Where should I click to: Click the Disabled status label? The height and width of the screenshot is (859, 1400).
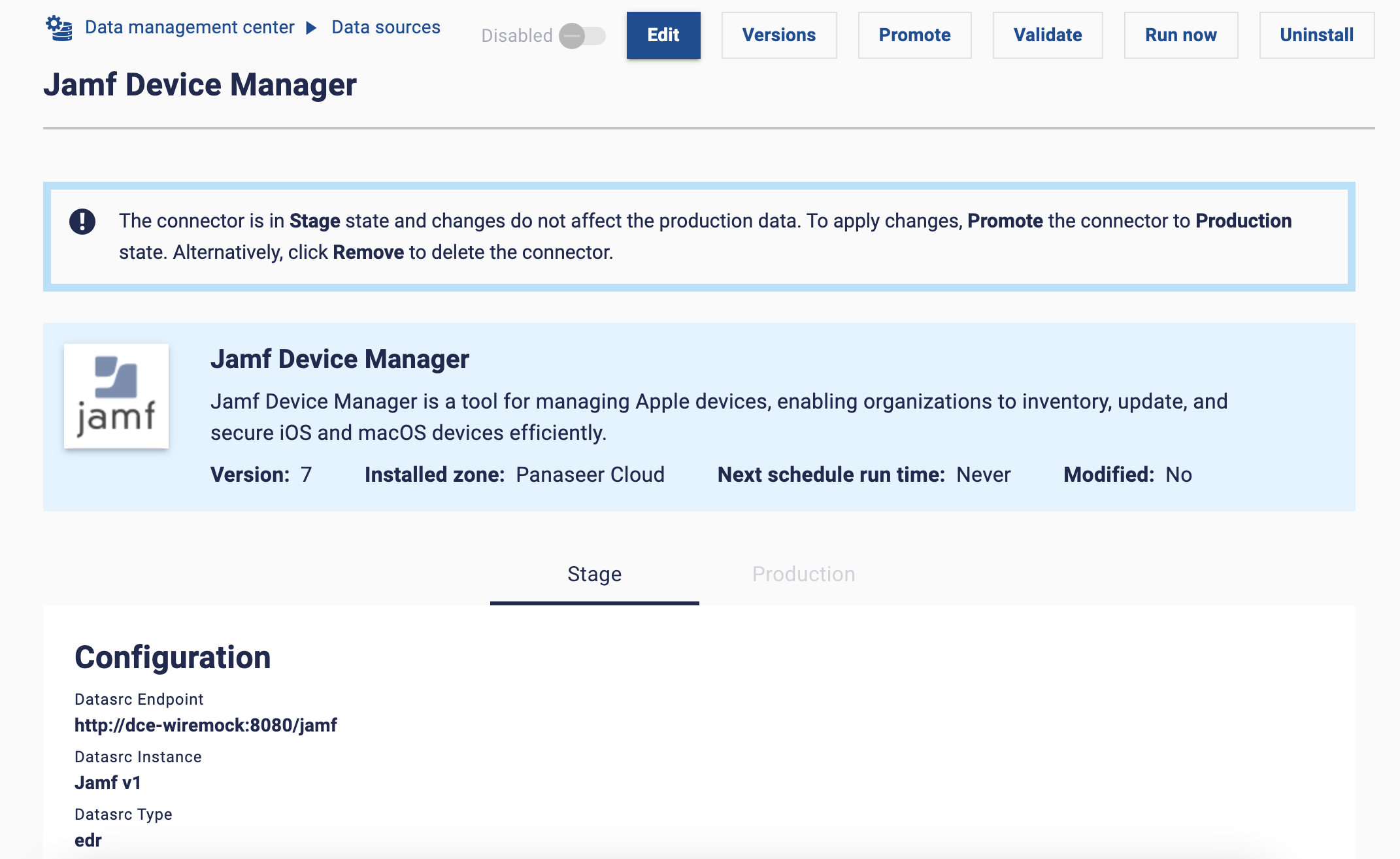pyautogui.click(x=517, y=36)
